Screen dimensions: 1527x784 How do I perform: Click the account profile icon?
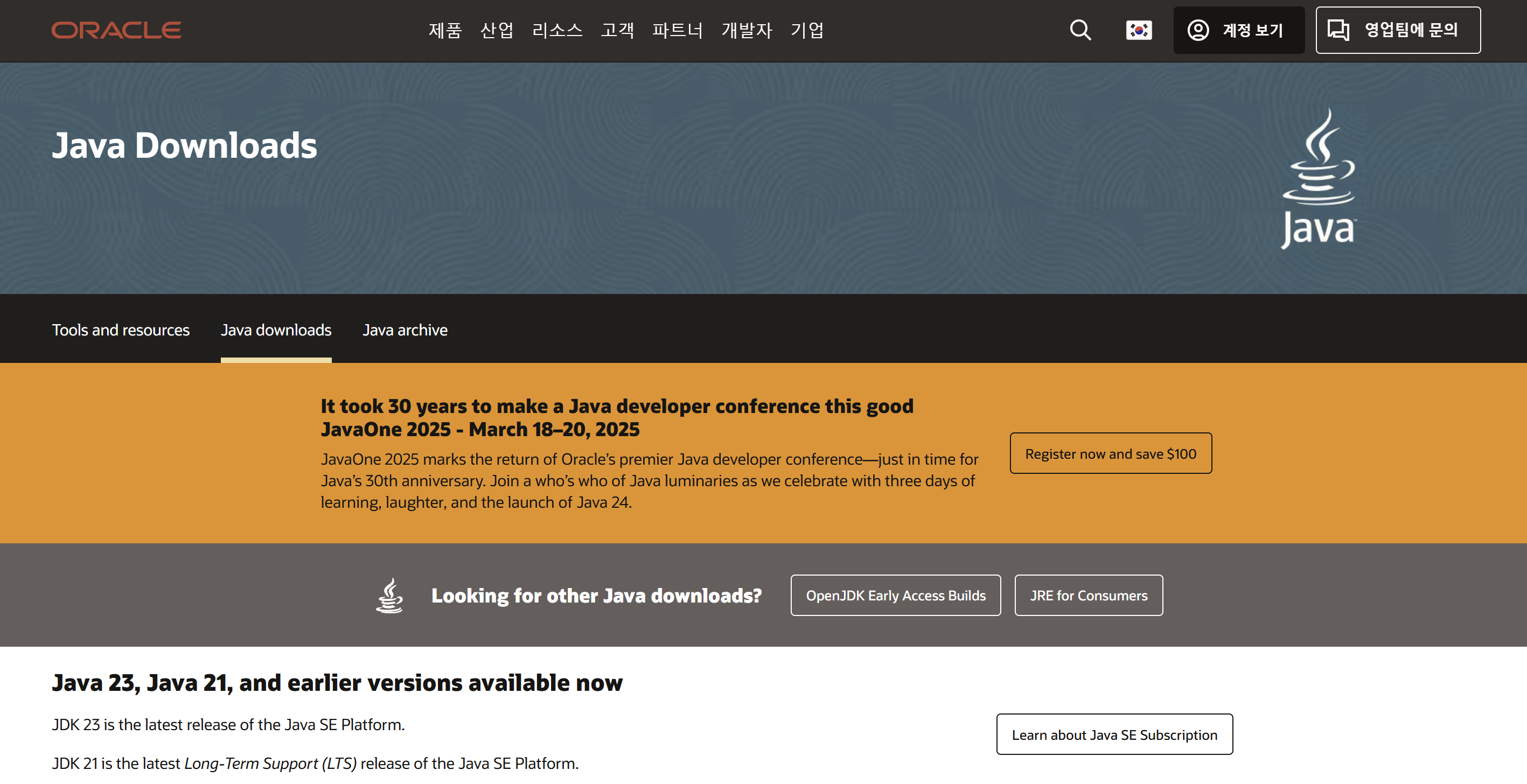1198,30
